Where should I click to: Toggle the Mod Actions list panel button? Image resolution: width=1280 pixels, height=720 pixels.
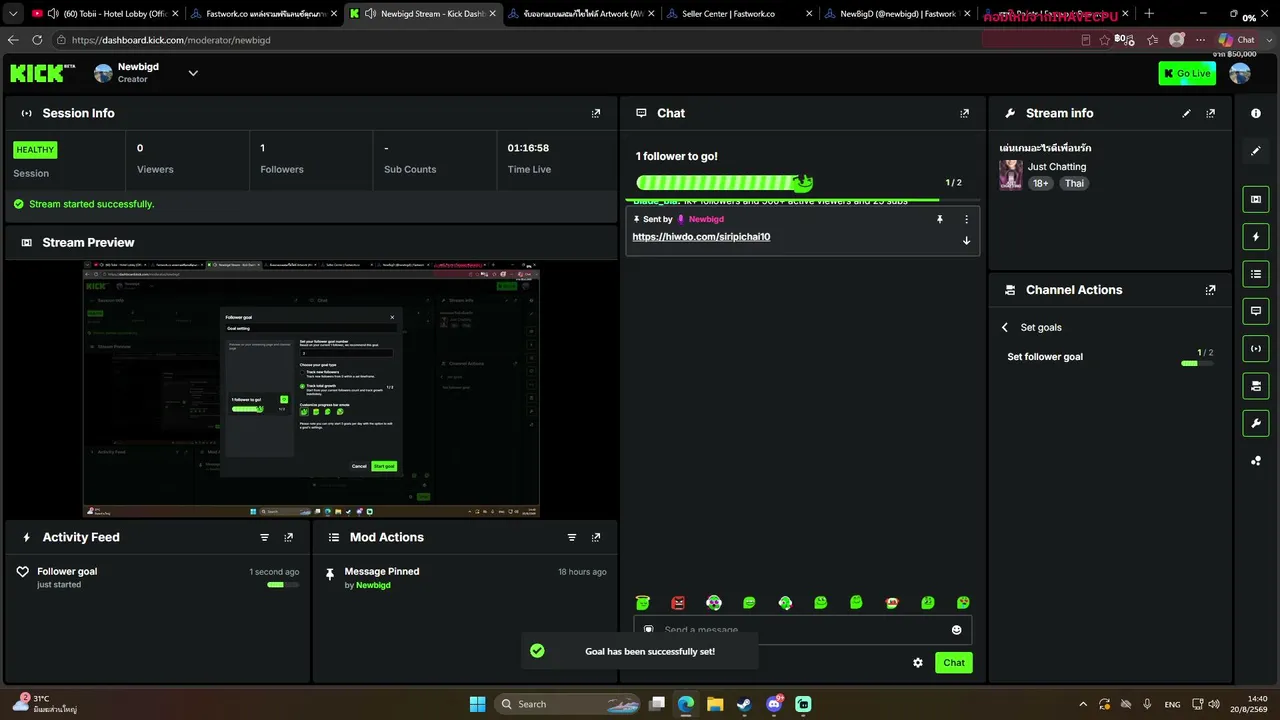1256,274
